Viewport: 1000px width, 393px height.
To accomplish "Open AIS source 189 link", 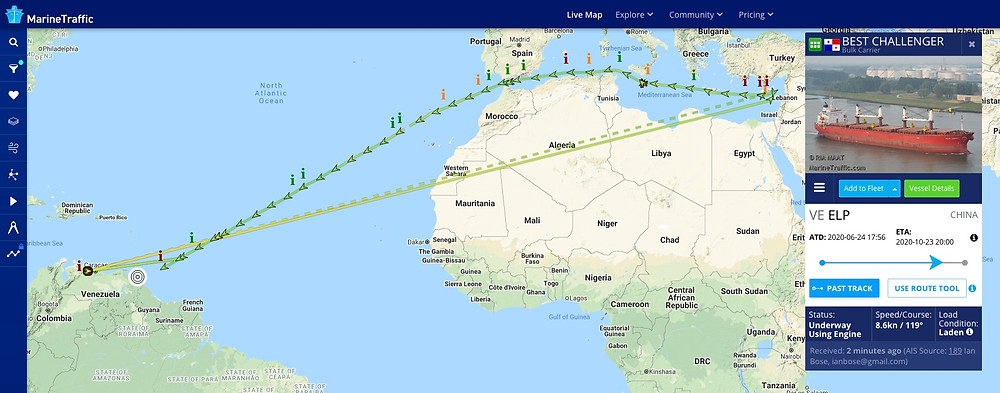I will point(955,351).
